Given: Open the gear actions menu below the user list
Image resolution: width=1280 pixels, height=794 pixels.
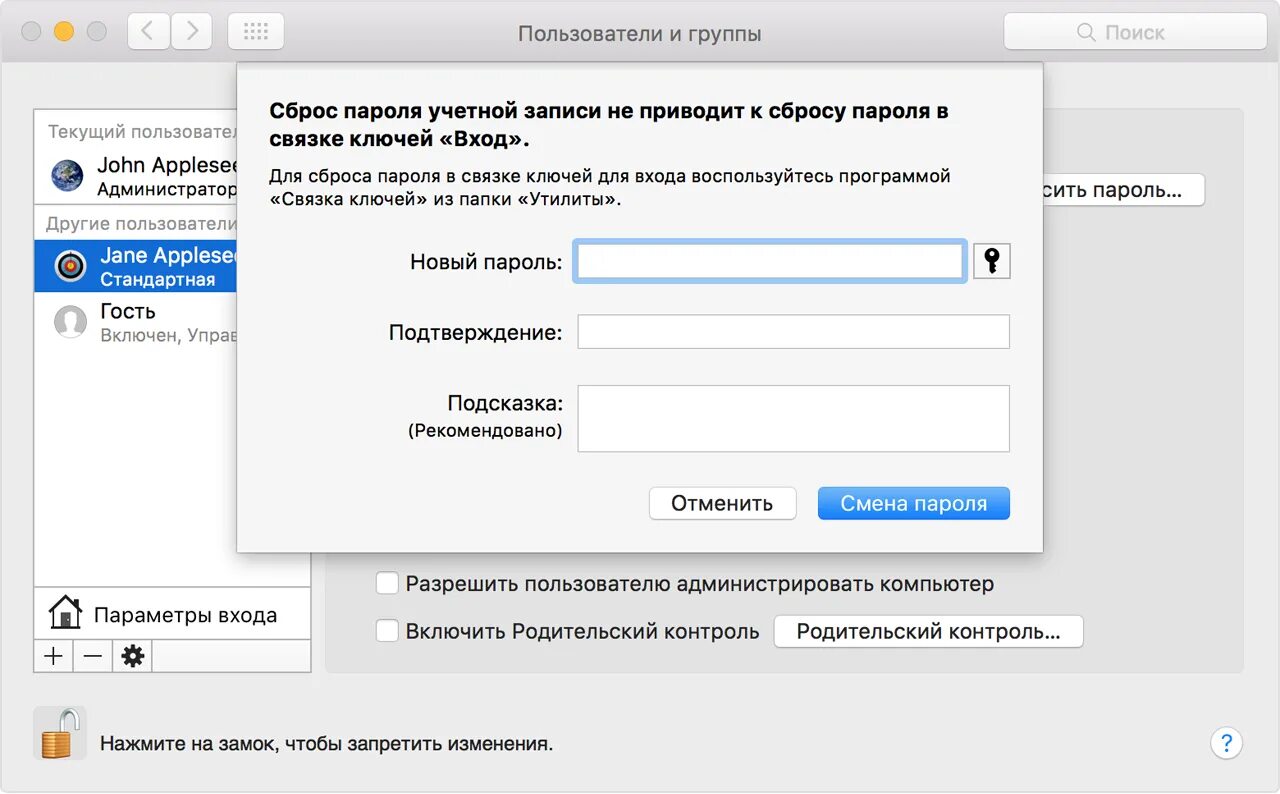Looking at the screenshot, I should coord(132,656).
